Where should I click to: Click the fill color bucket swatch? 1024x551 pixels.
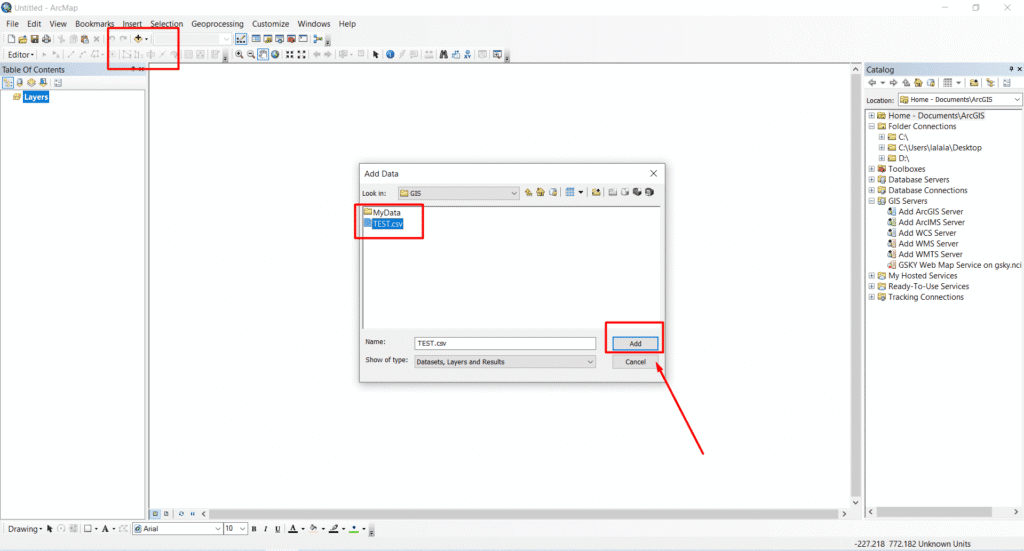313,529
